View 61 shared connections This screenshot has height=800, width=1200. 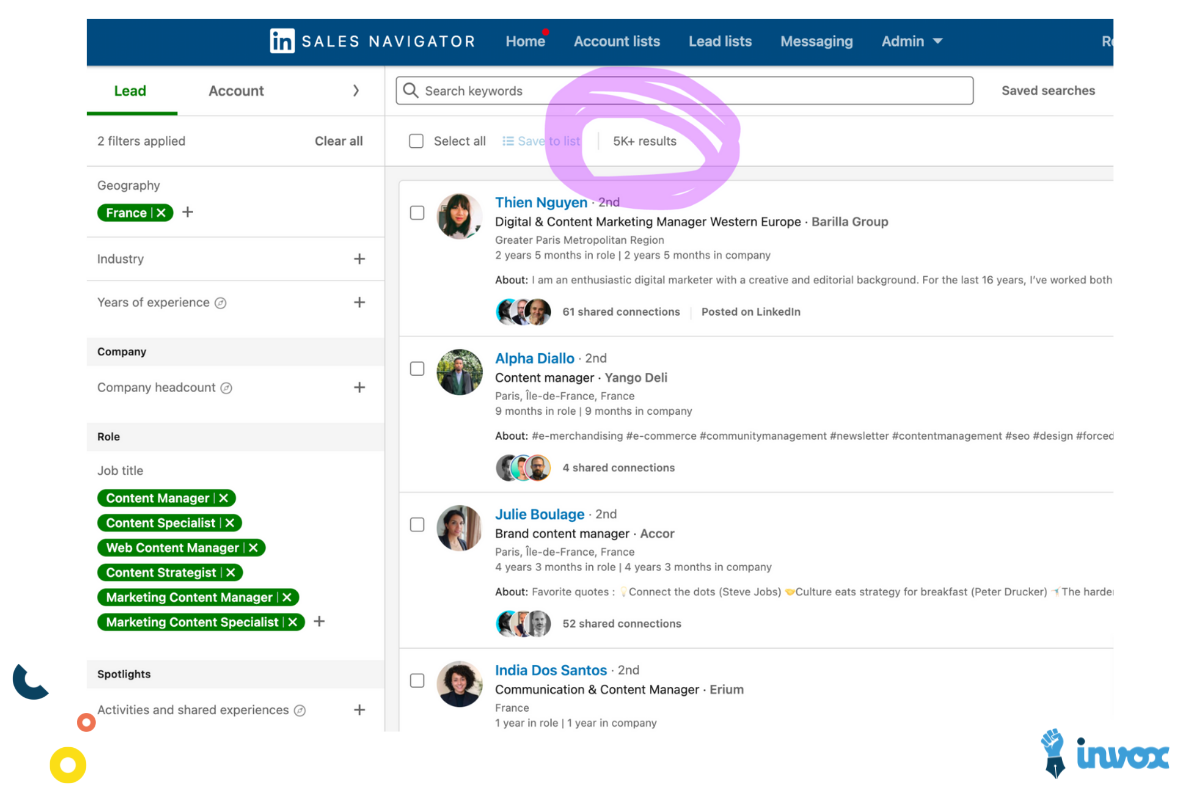621,312
